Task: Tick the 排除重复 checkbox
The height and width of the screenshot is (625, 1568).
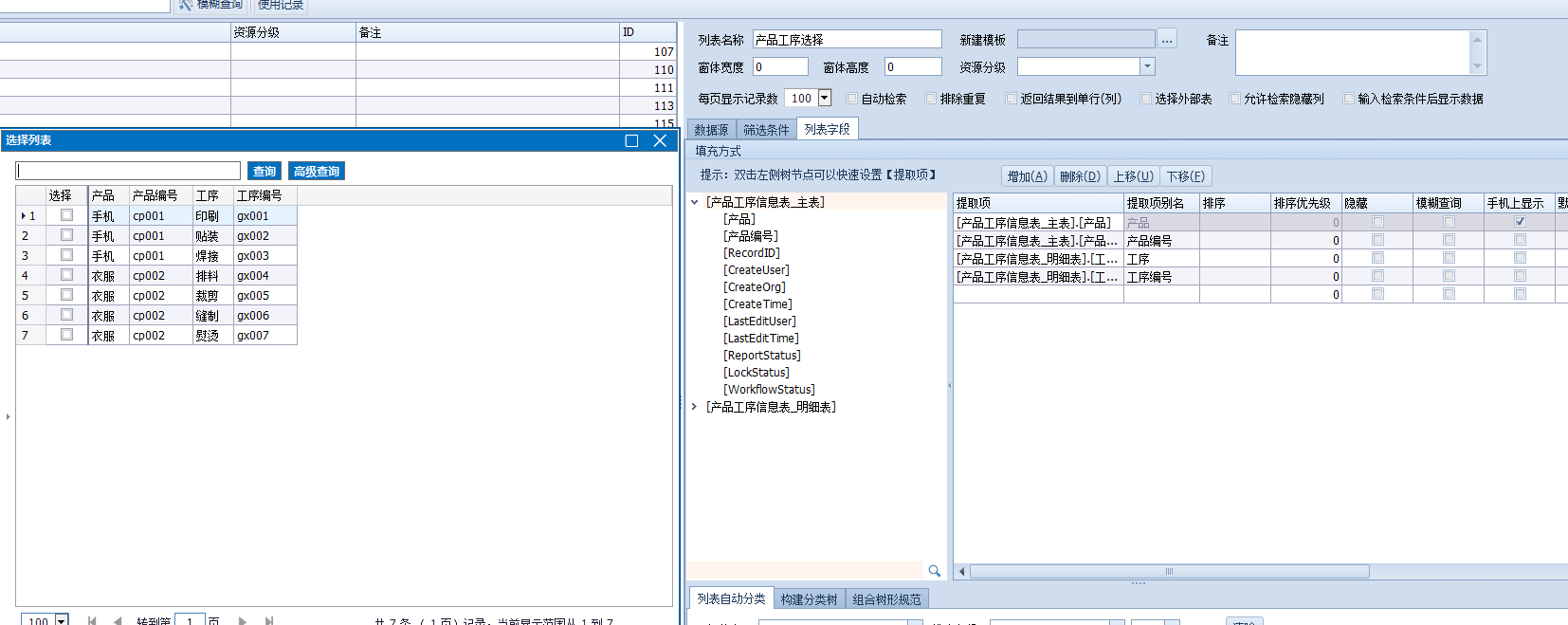Action: (930, 99)
